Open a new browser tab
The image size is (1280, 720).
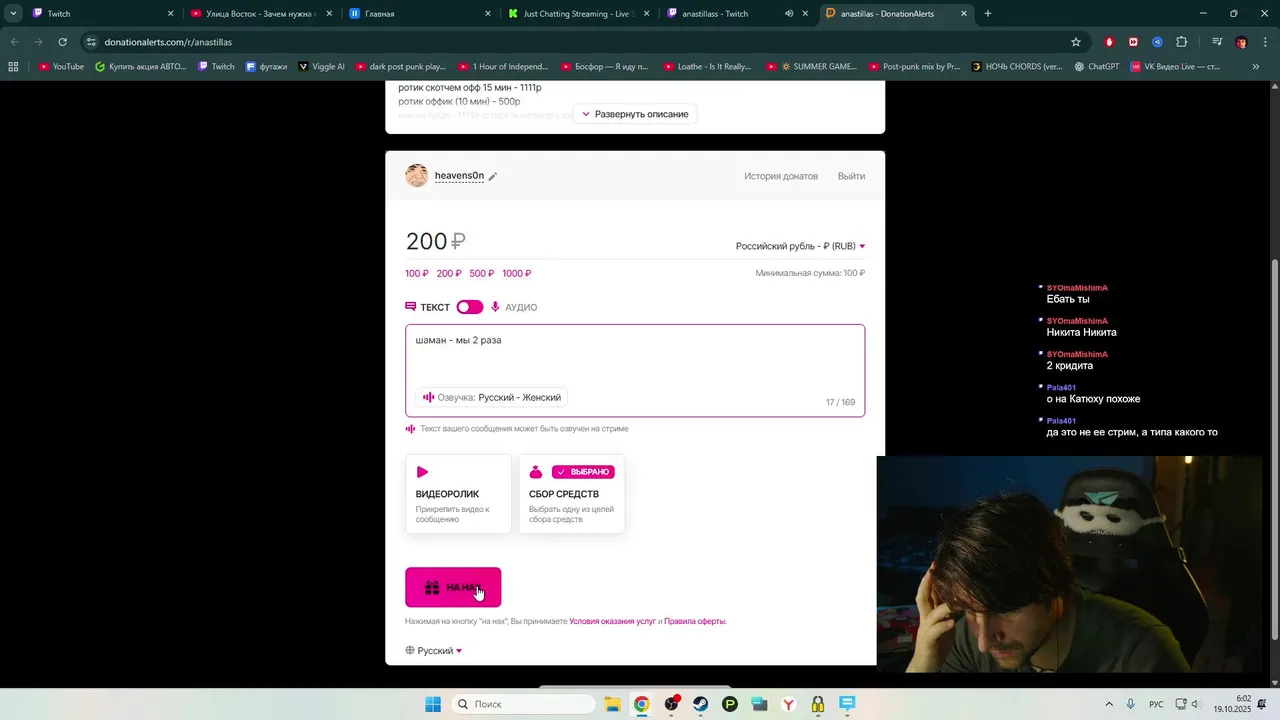(x=988, y=14)
